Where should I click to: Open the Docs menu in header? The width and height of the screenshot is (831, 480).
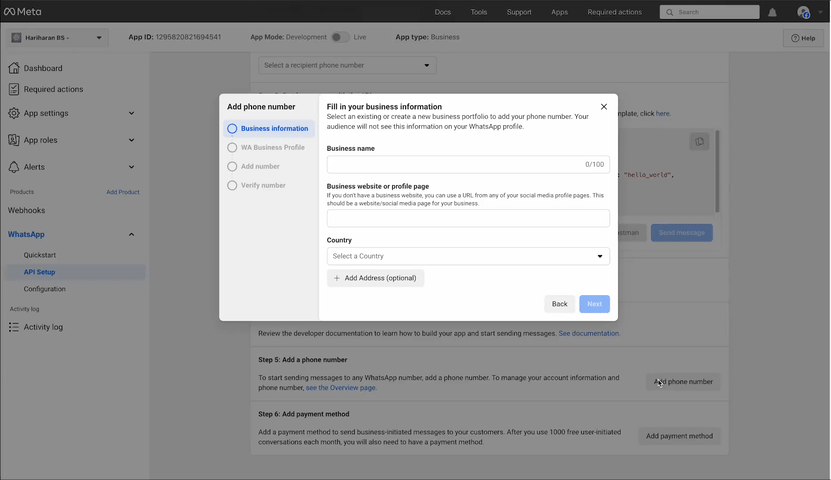coord(443,12)
